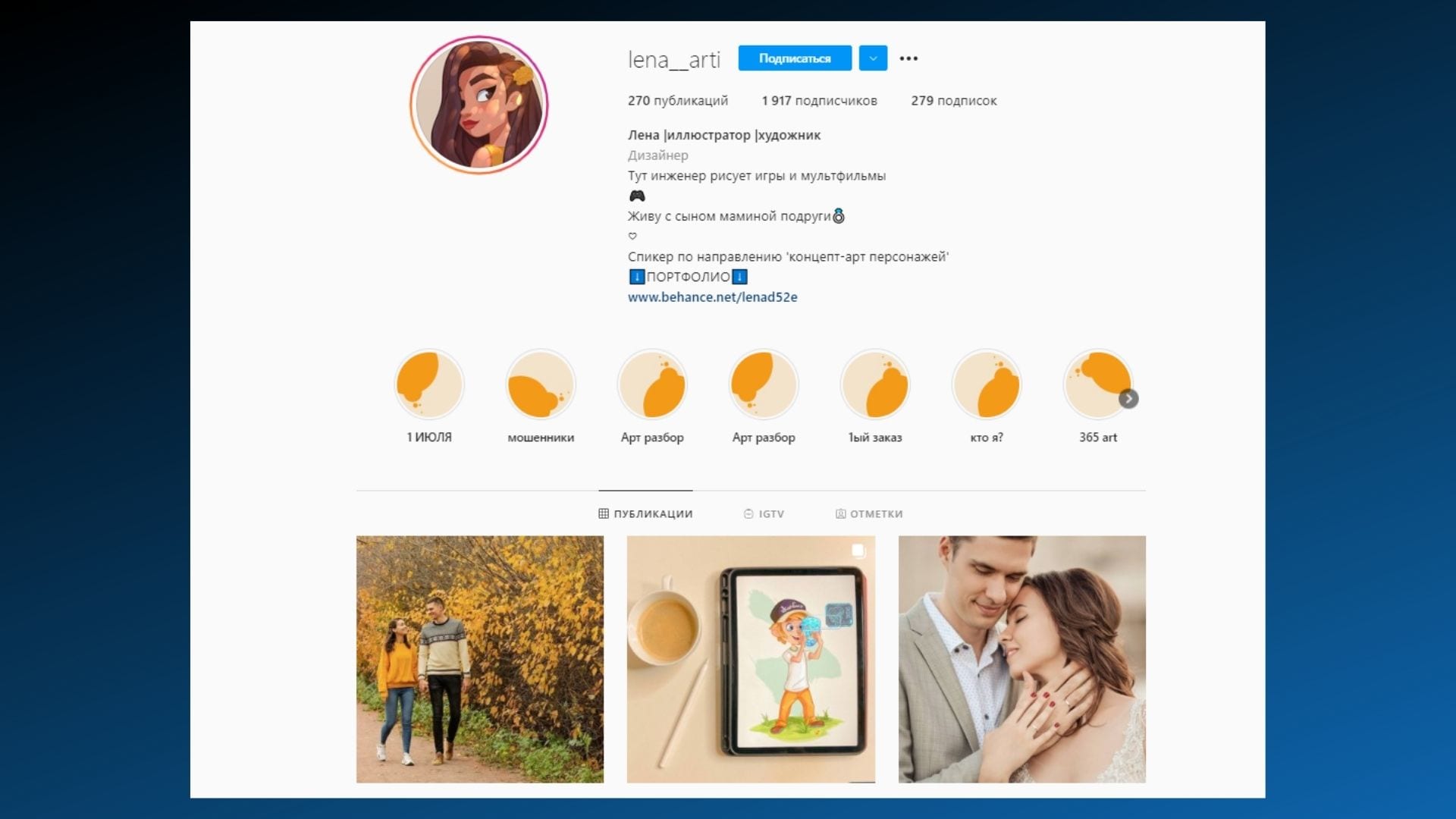Click the three-dot options menu icon
This screenshot has width=1456, height=819.
tap(909, 58)
